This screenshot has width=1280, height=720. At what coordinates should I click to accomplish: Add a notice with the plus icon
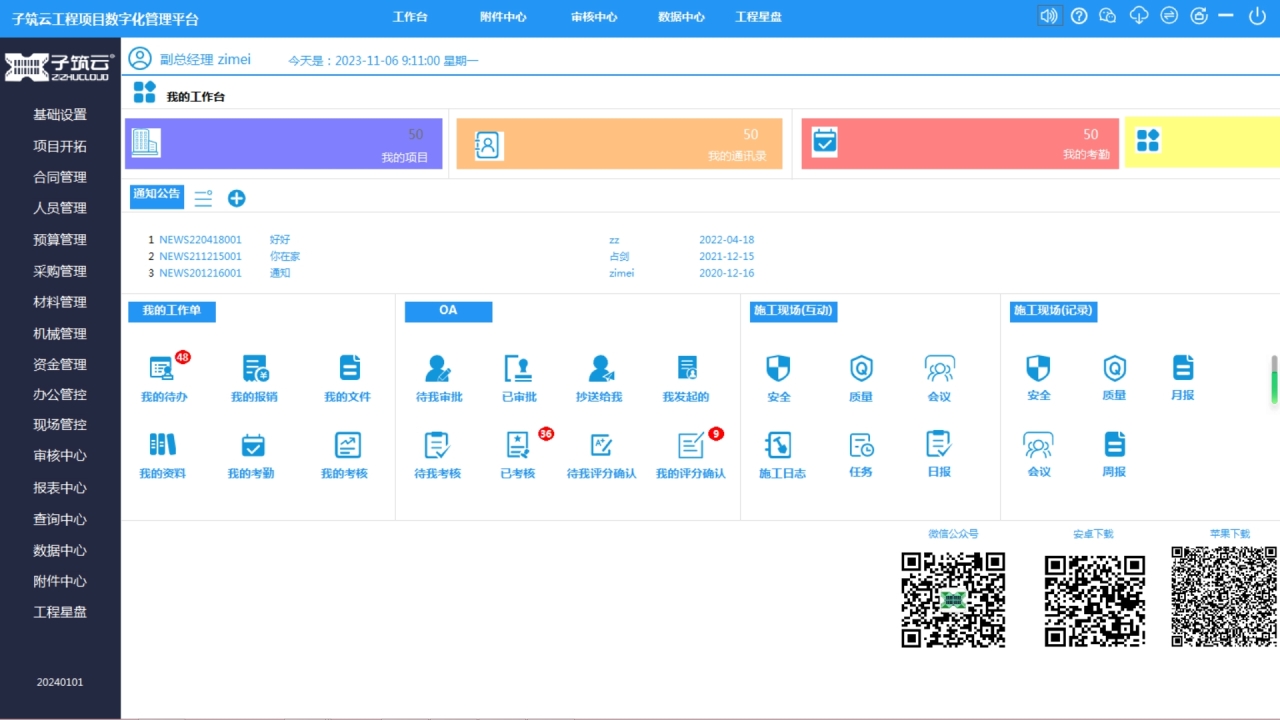click(236, 198)
